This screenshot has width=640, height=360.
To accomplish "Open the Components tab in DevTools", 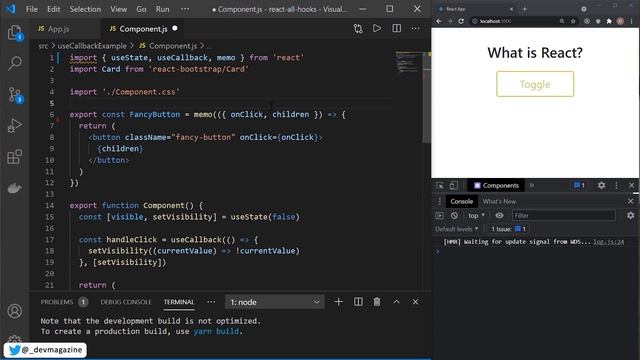I will tap(496, 185).
